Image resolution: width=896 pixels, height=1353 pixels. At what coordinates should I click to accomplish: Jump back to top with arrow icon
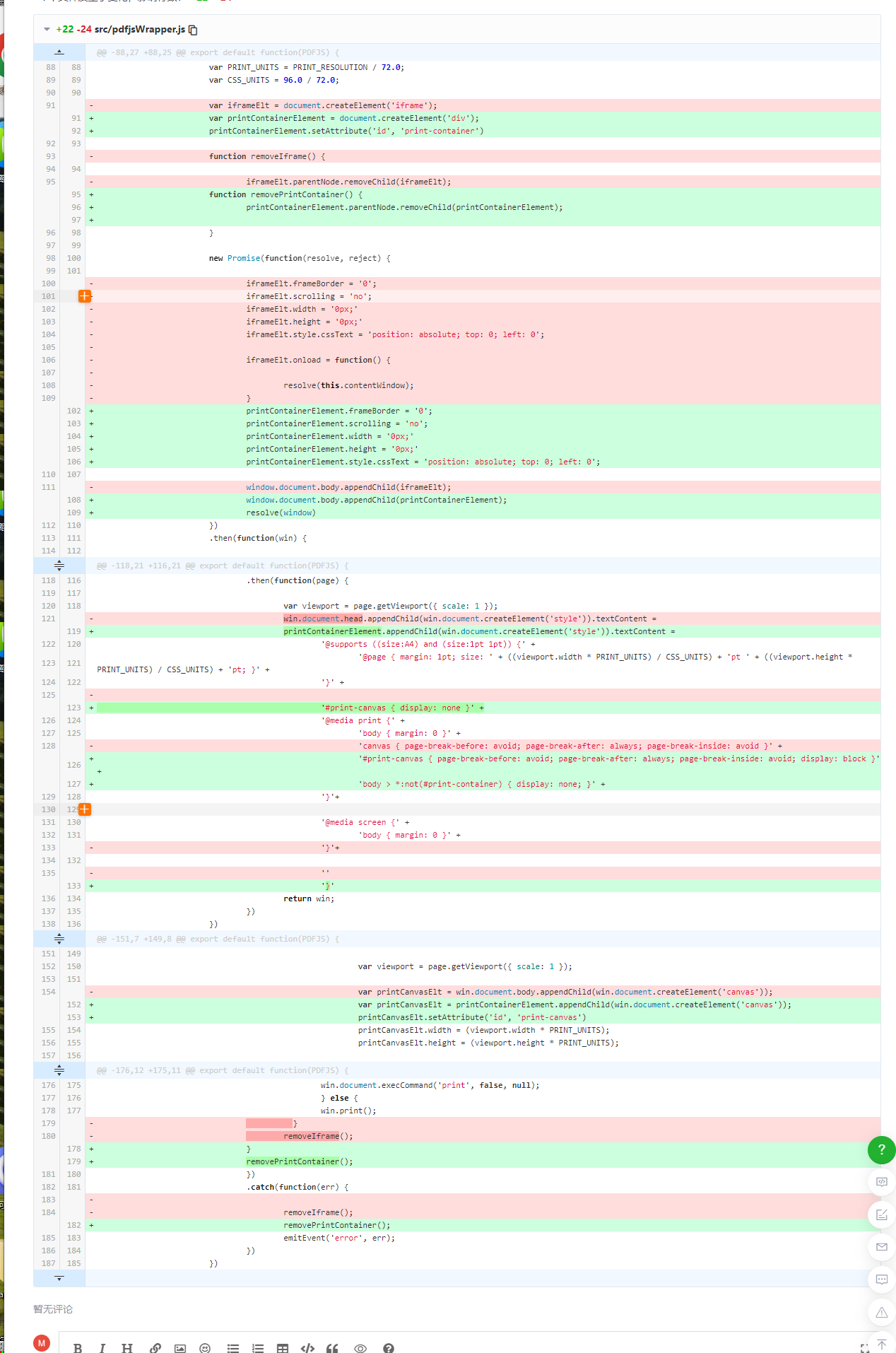pyautogui.click(x=881, y=1343)
